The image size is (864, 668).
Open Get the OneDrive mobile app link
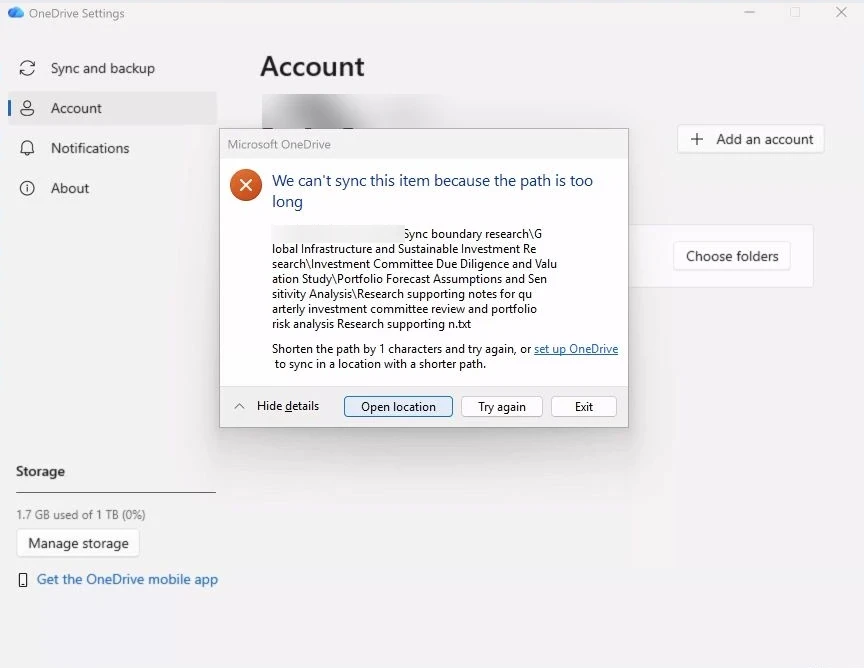pos(127,579)
